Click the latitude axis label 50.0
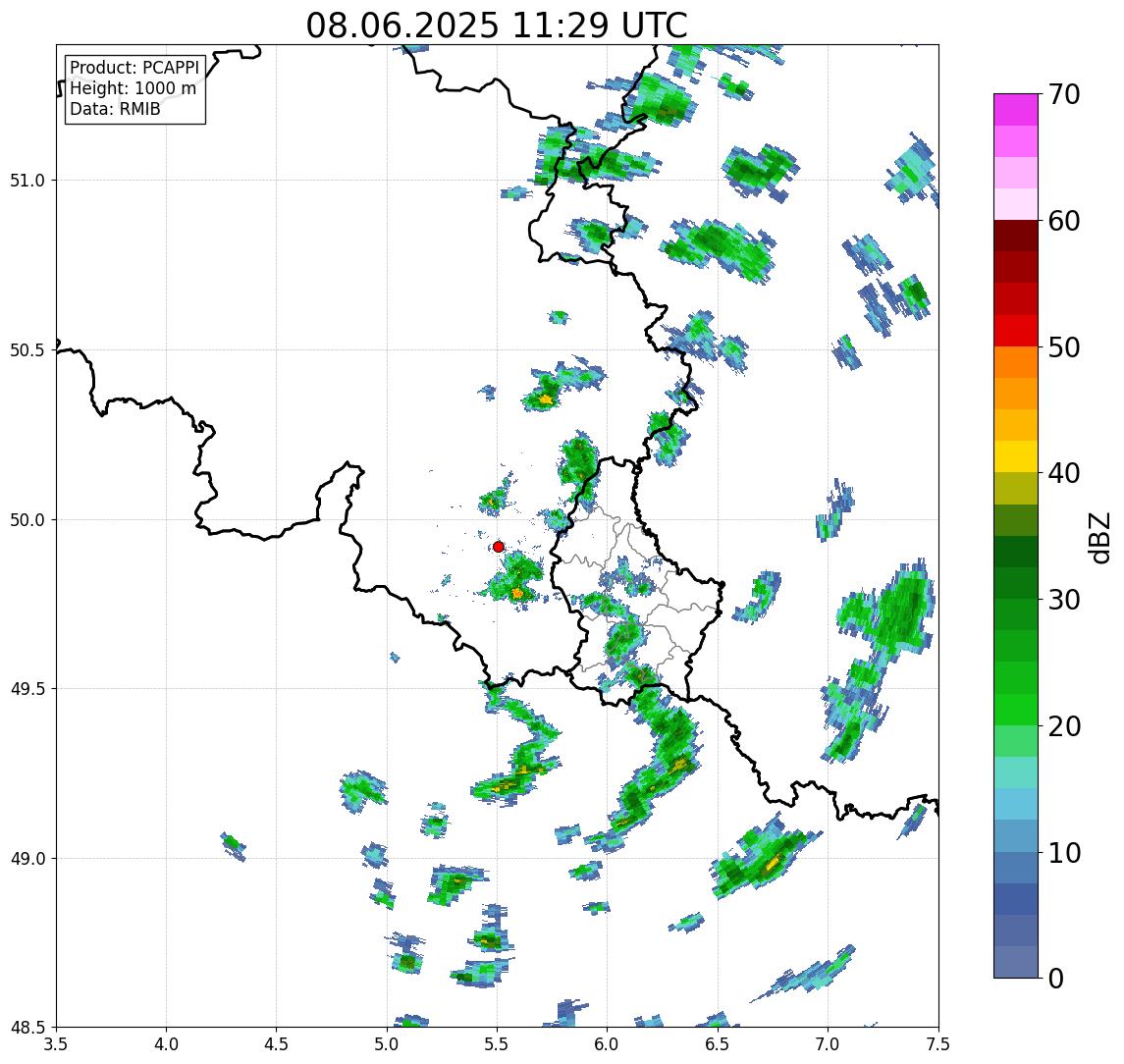This screenshot has height=1064, width=1124. (27, 520)
